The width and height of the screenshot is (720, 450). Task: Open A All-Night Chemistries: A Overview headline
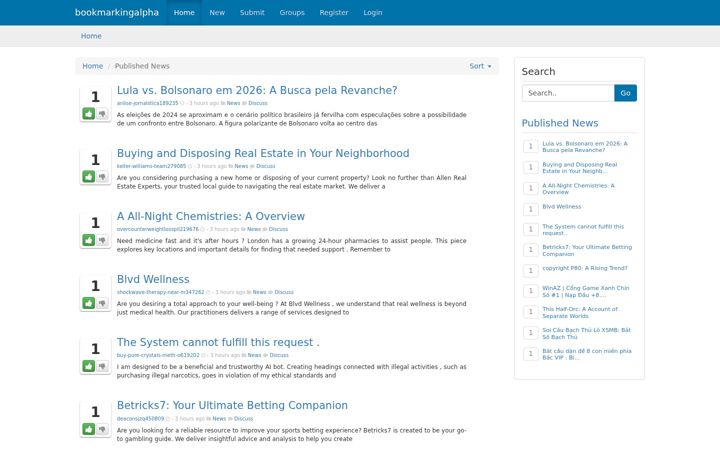211,216
